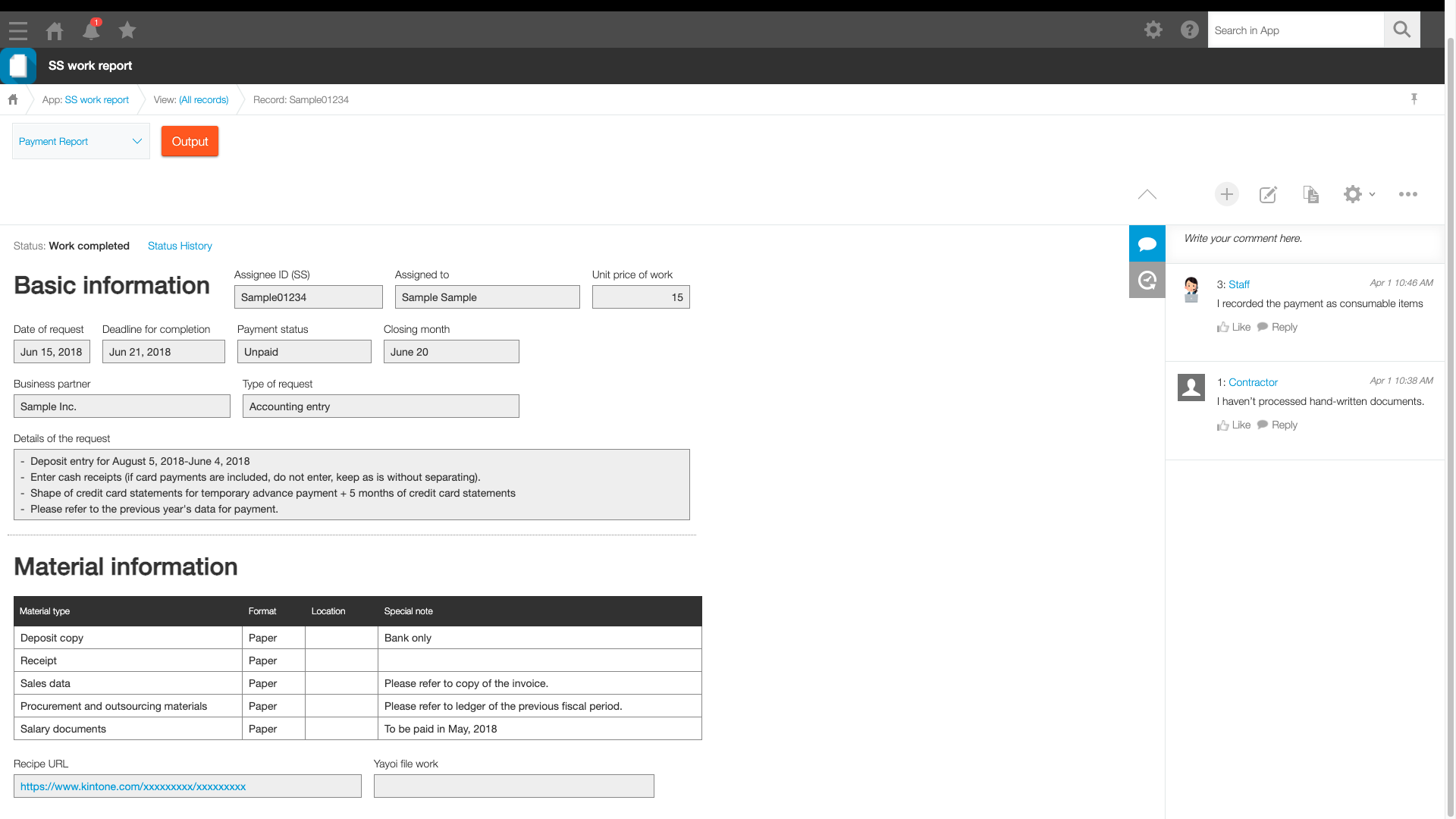Click the favorites star icon
The width and height of the screenshot is (1456, 819).
click(127, 30)
